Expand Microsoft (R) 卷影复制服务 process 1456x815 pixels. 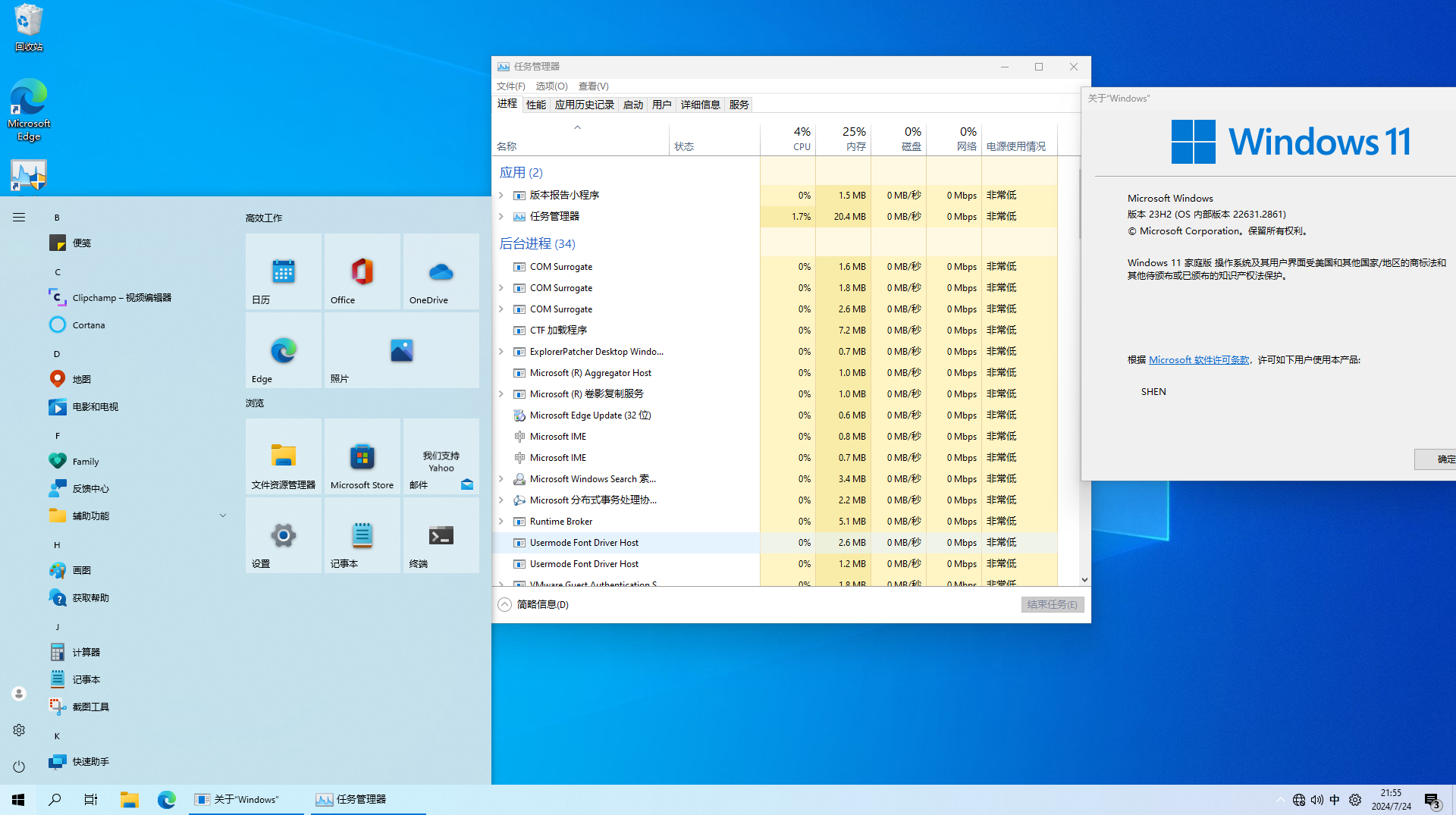[501, 394]
